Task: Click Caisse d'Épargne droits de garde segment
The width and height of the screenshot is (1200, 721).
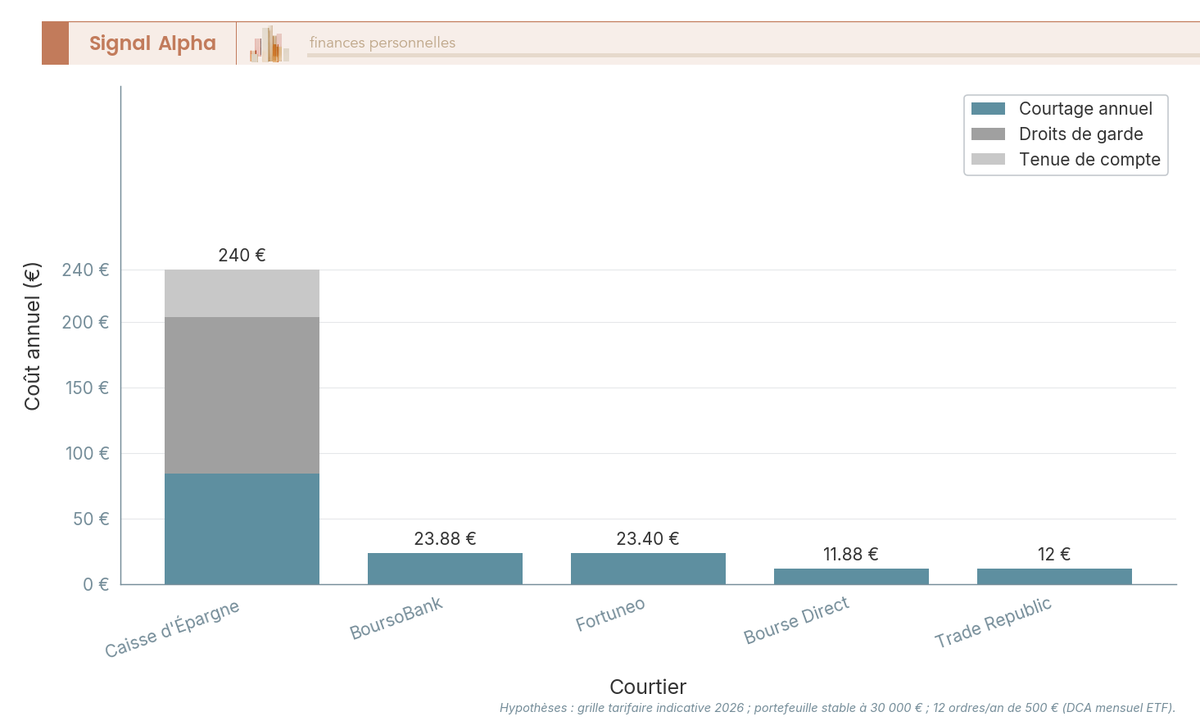Action: point(242,396)
